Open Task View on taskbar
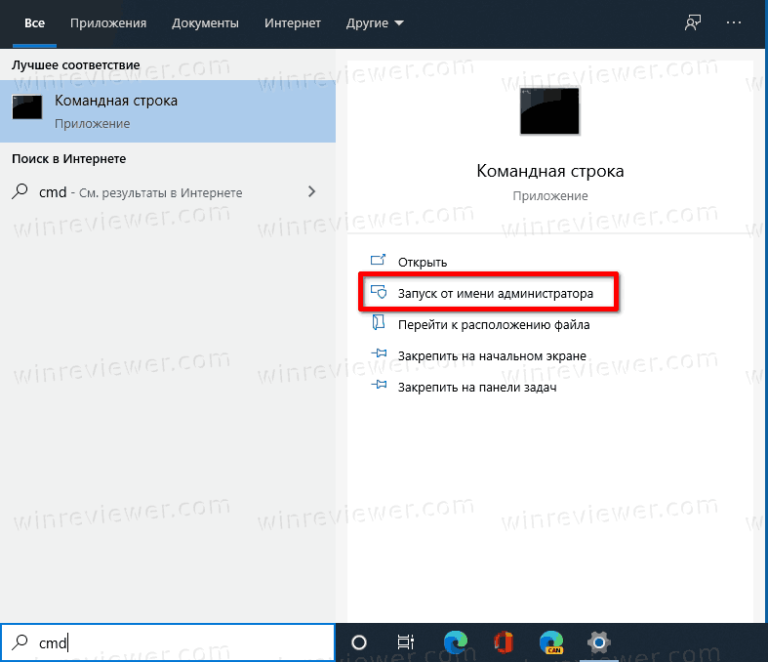The height and width of the screenshot is (662, 768). tap(406, 642)
